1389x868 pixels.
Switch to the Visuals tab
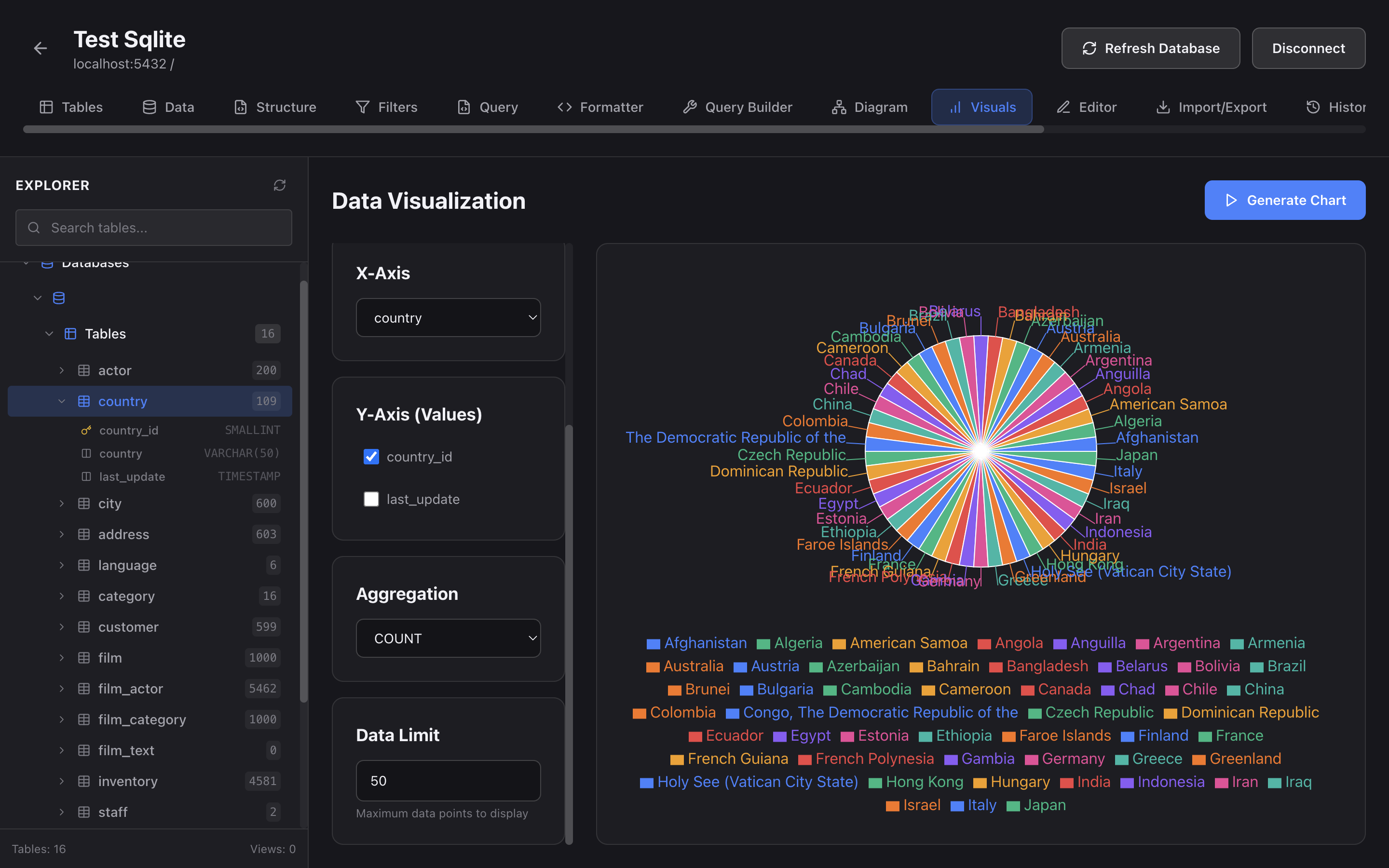981,107
